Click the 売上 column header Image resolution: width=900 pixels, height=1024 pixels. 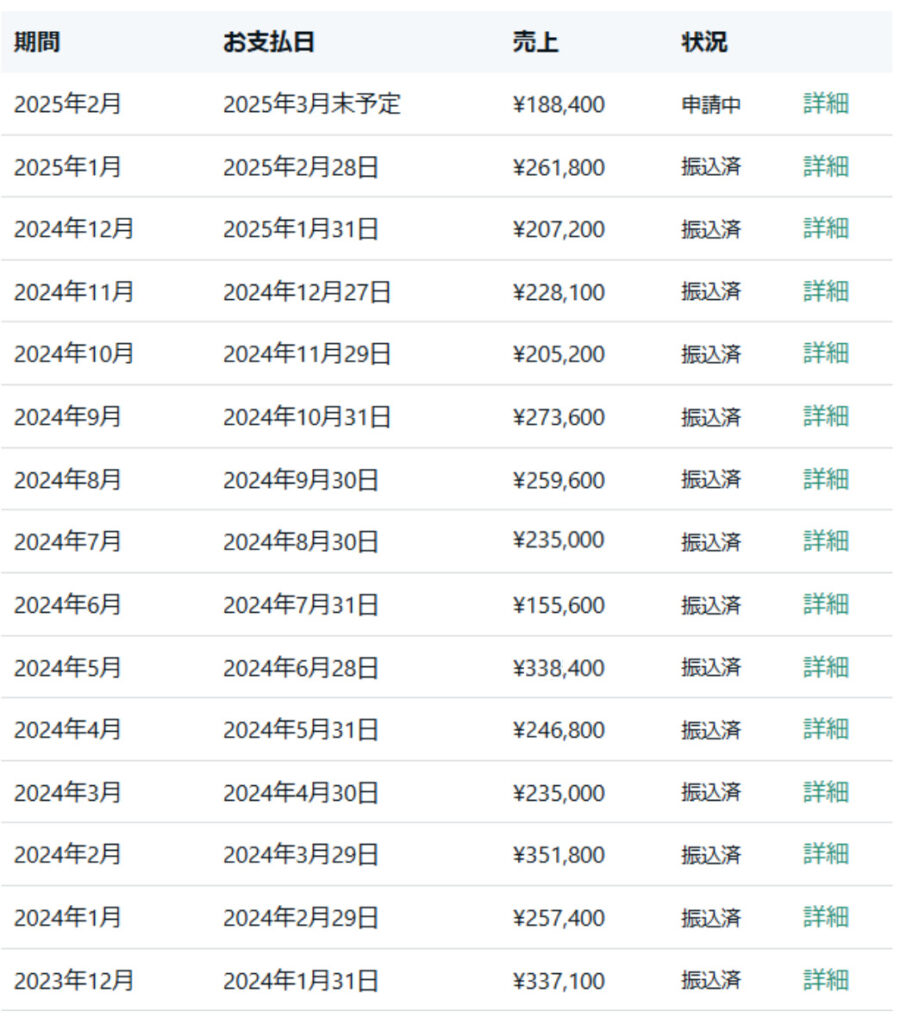(x=535, y=42)
